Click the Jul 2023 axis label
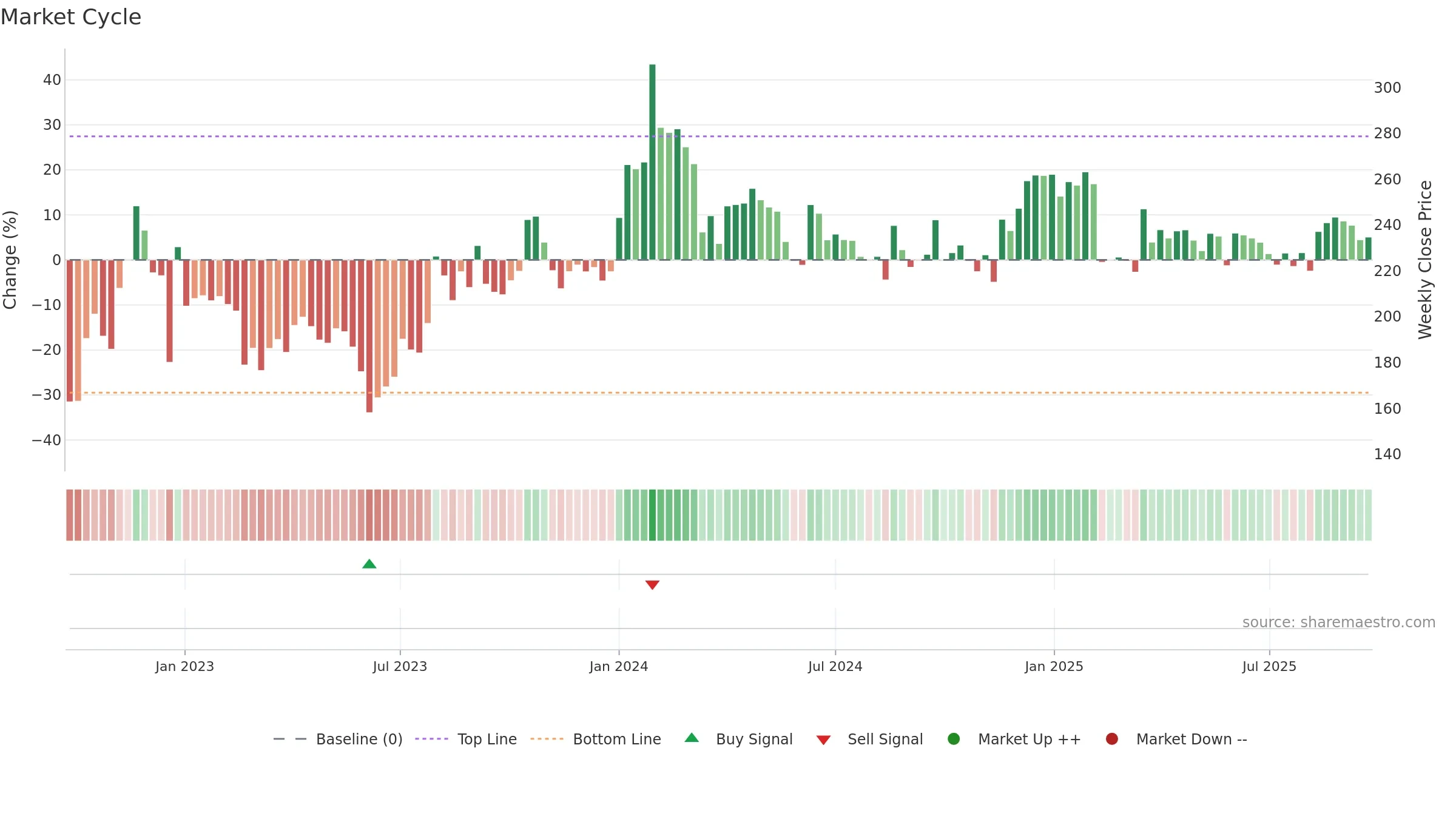Screen dimensions: 1456x819 click(x=400, y=666)
